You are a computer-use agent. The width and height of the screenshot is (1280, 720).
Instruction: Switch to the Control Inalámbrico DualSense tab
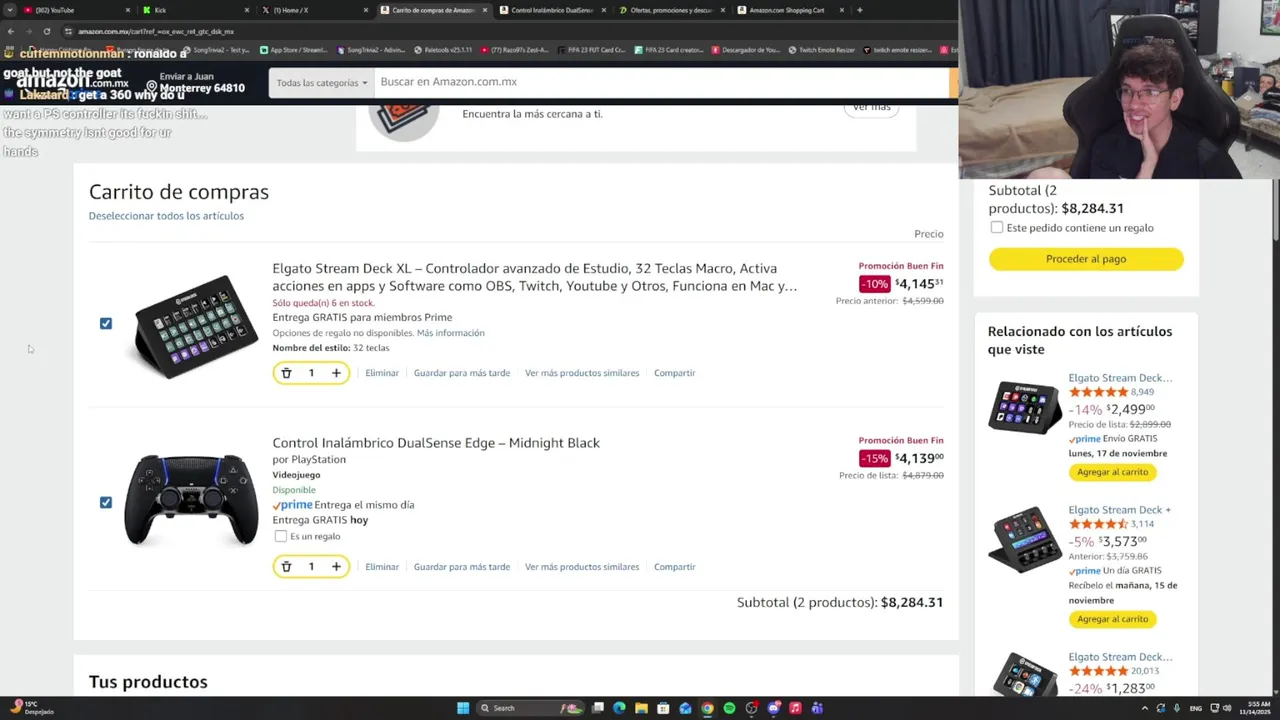(x=552, y=10)
